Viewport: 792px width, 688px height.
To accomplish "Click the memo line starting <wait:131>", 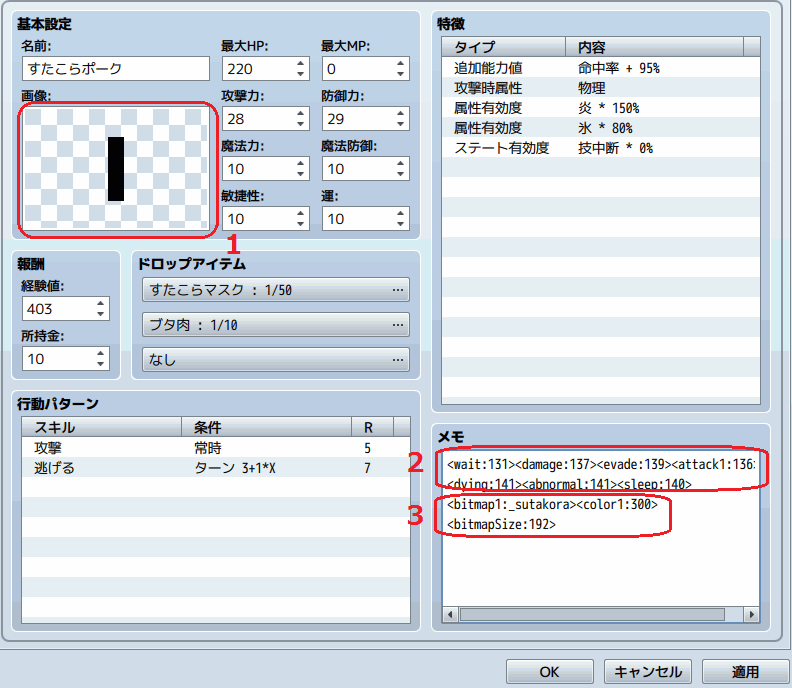I will point(601,464).
